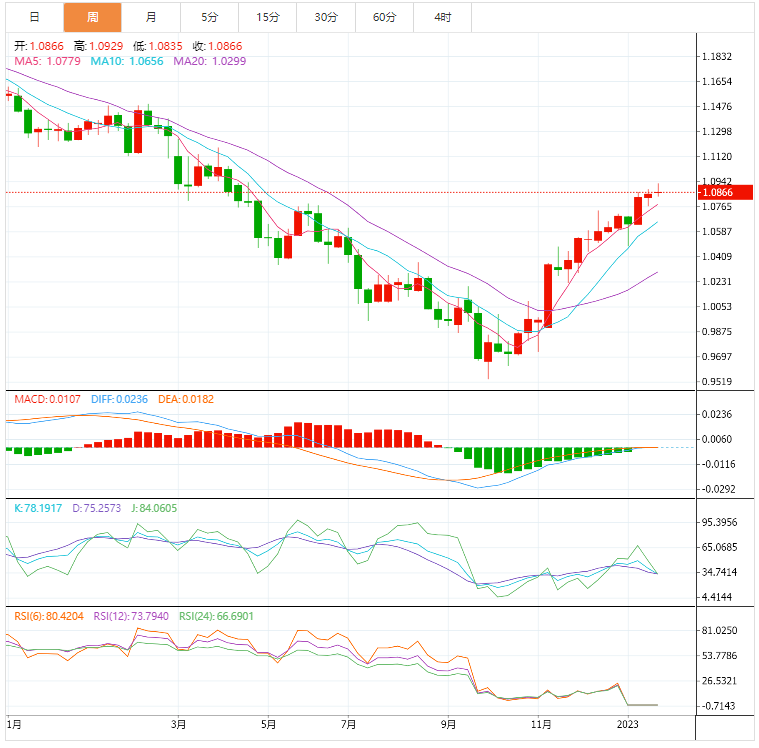Click the 11月 date axis label
The width and height of the screenshot is (759, 748).
point(541,724)
